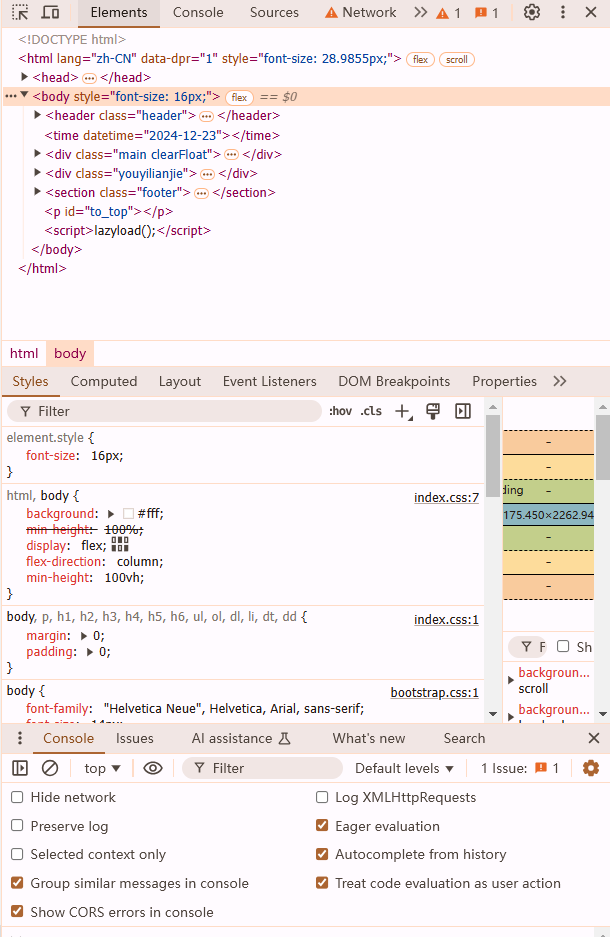The width and height of the screenshot is (610, 937).
Task: Click the flex badge on the body element
Action: 240,97
